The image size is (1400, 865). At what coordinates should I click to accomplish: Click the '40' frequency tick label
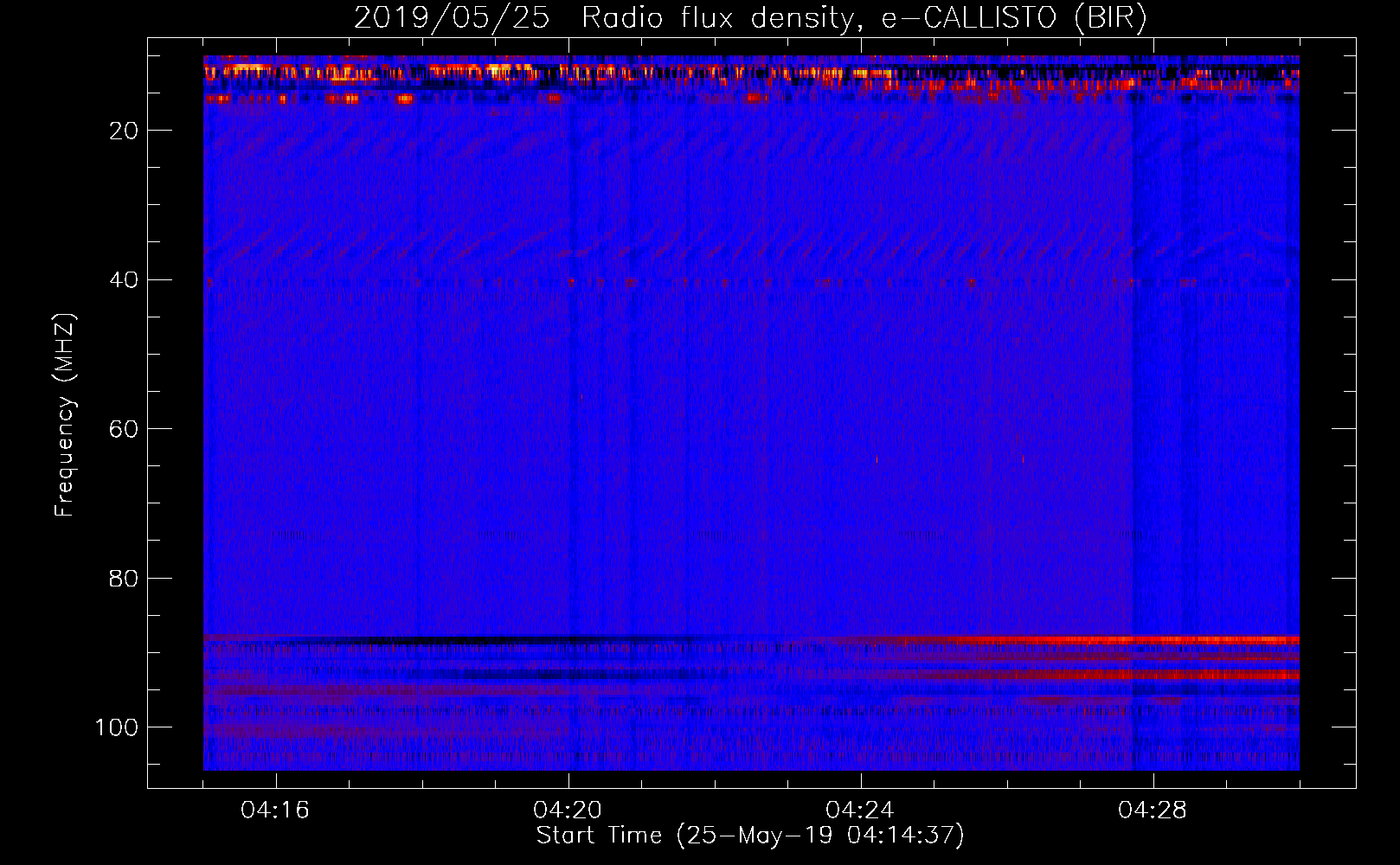[125, 280]
